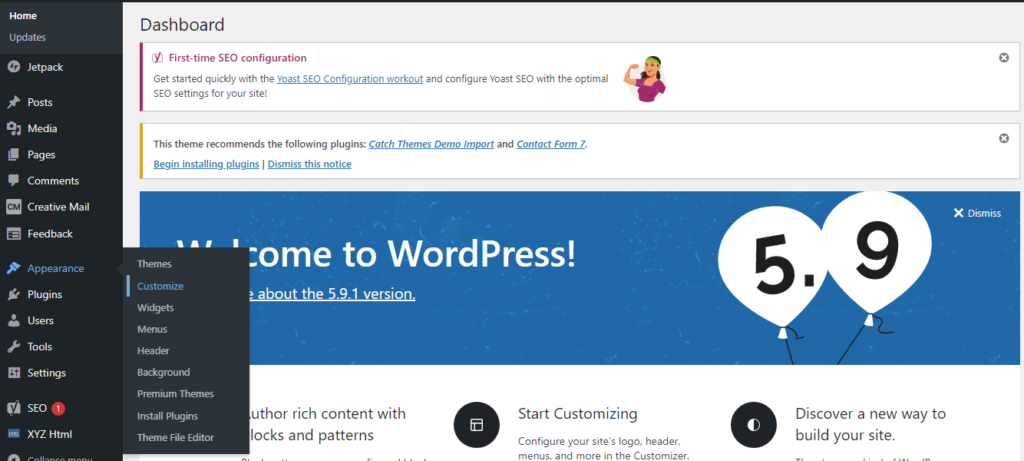The image size is (1024, 461).
Task: Click the XYZ Html menu label
Action: point(50,434)
